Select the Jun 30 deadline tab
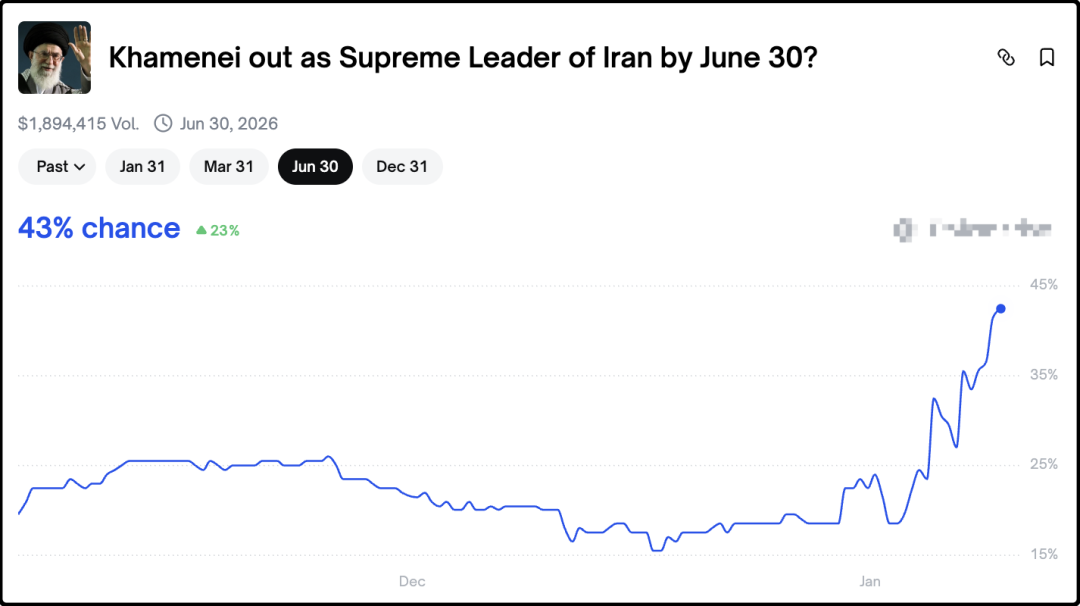 click(x=315, y=167)
